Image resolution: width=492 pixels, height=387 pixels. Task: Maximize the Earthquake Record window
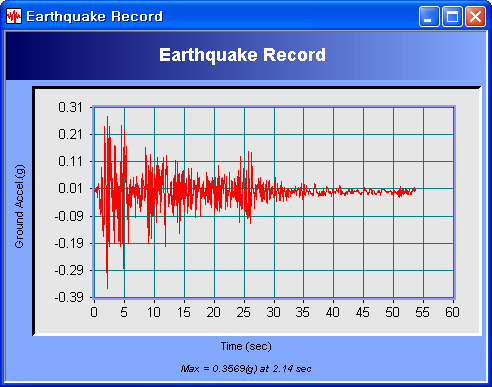coord(452,16)
